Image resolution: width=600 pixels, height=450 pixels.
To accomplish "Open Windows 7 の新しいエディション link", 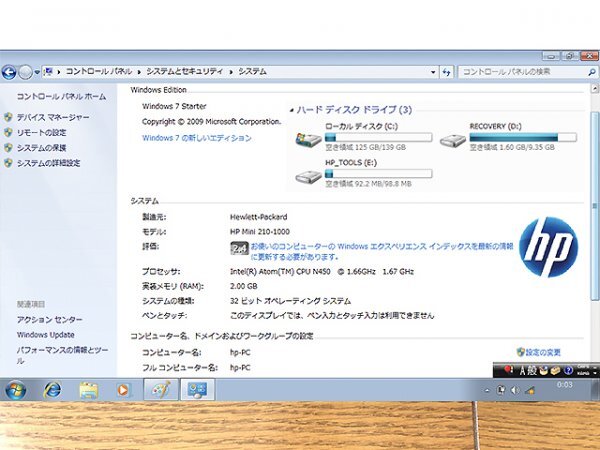I will point(197,138).
